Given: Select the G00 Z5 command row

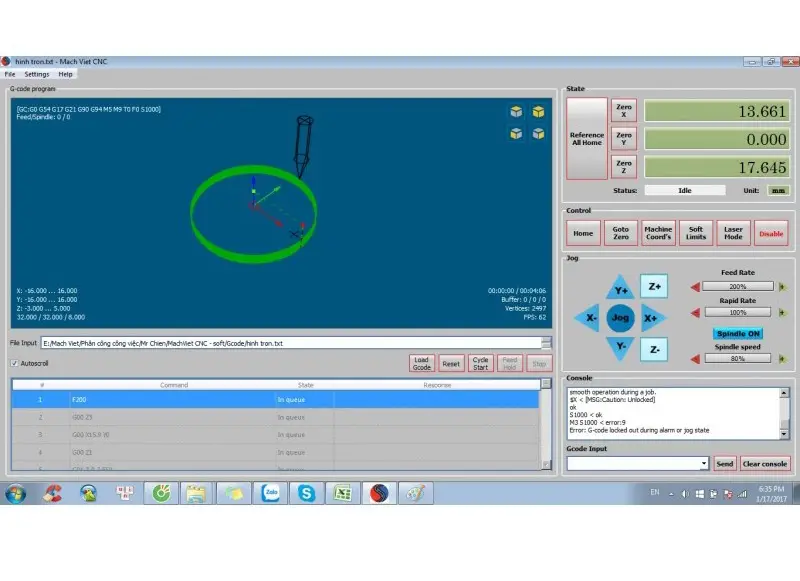Looking at the screenshot, I should (276, 417).
